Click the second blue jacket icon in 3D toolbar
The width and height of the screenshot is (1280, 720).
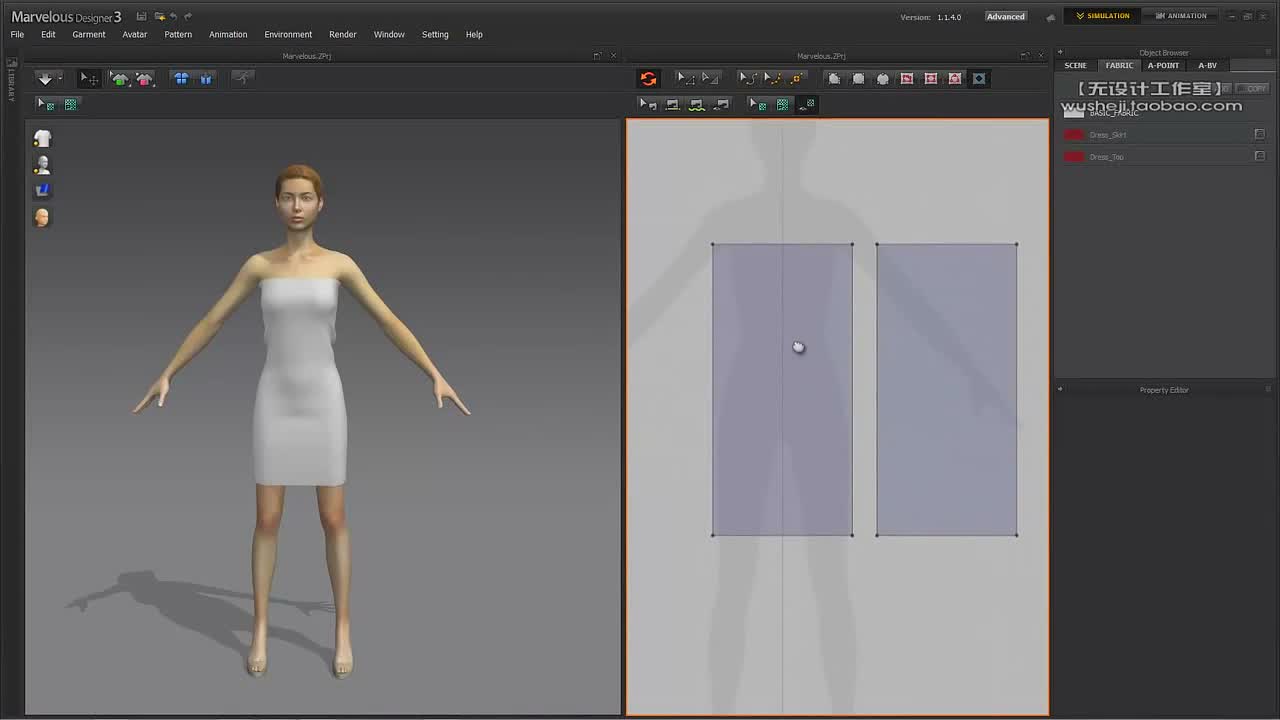coord(206,78)
